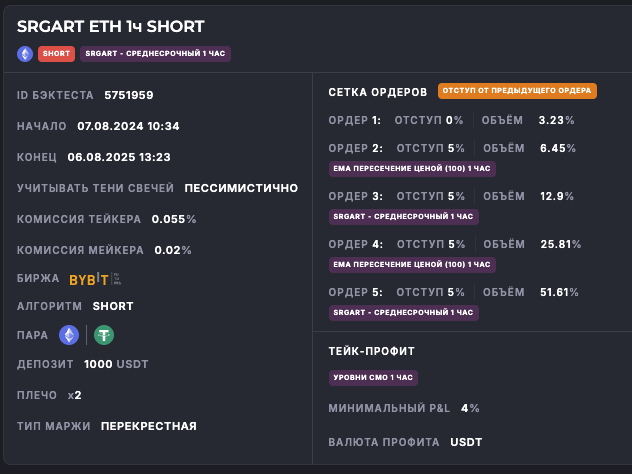Click the Ethereum coin icon in the ПАРА row
Screen dimensions: 632x474
coord(69,336)
